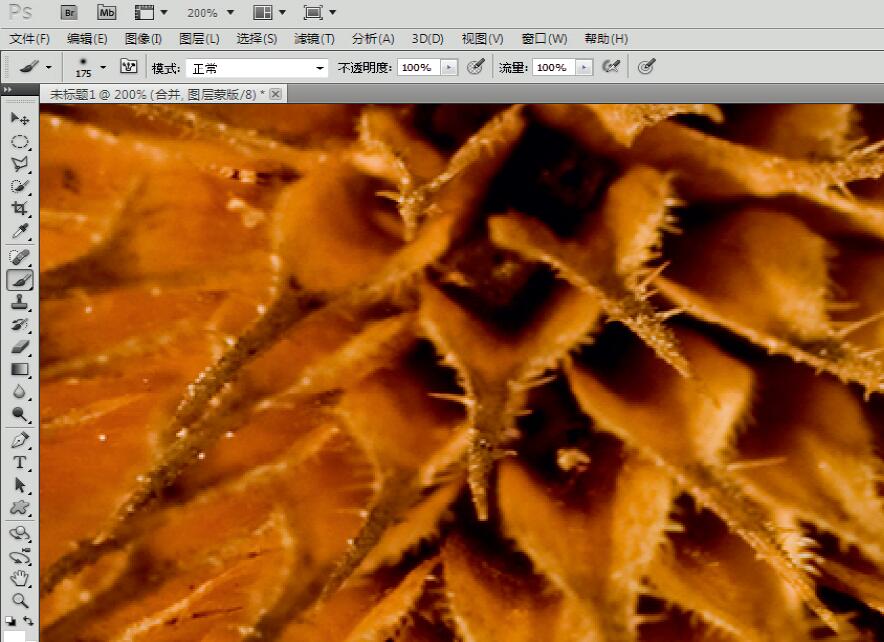Open the 帮助(H) menu
The image size is (884, 642).
click(606, 39)
